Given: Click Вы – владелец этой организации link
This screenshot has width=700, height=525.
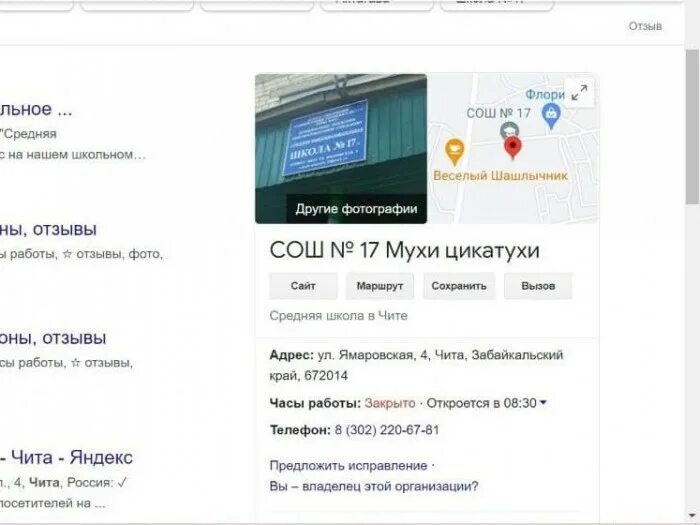Looking at the screenshot, I should click(374, 486).
